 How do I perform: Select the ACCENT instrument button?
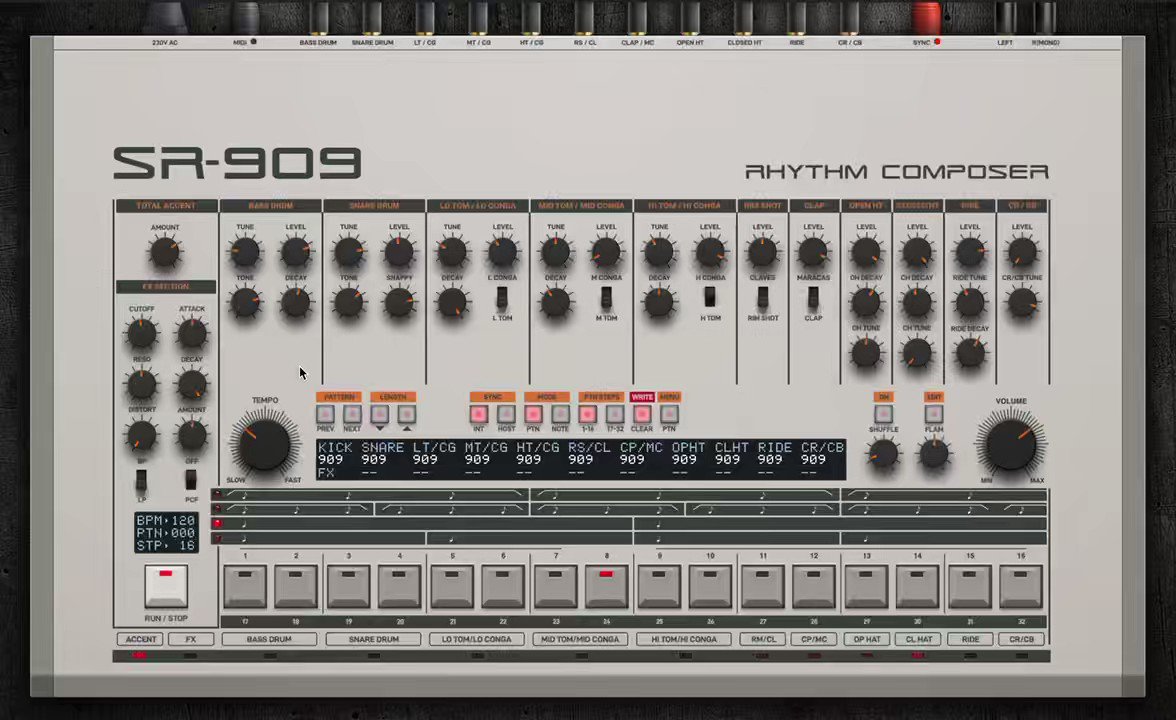point(141,639)
